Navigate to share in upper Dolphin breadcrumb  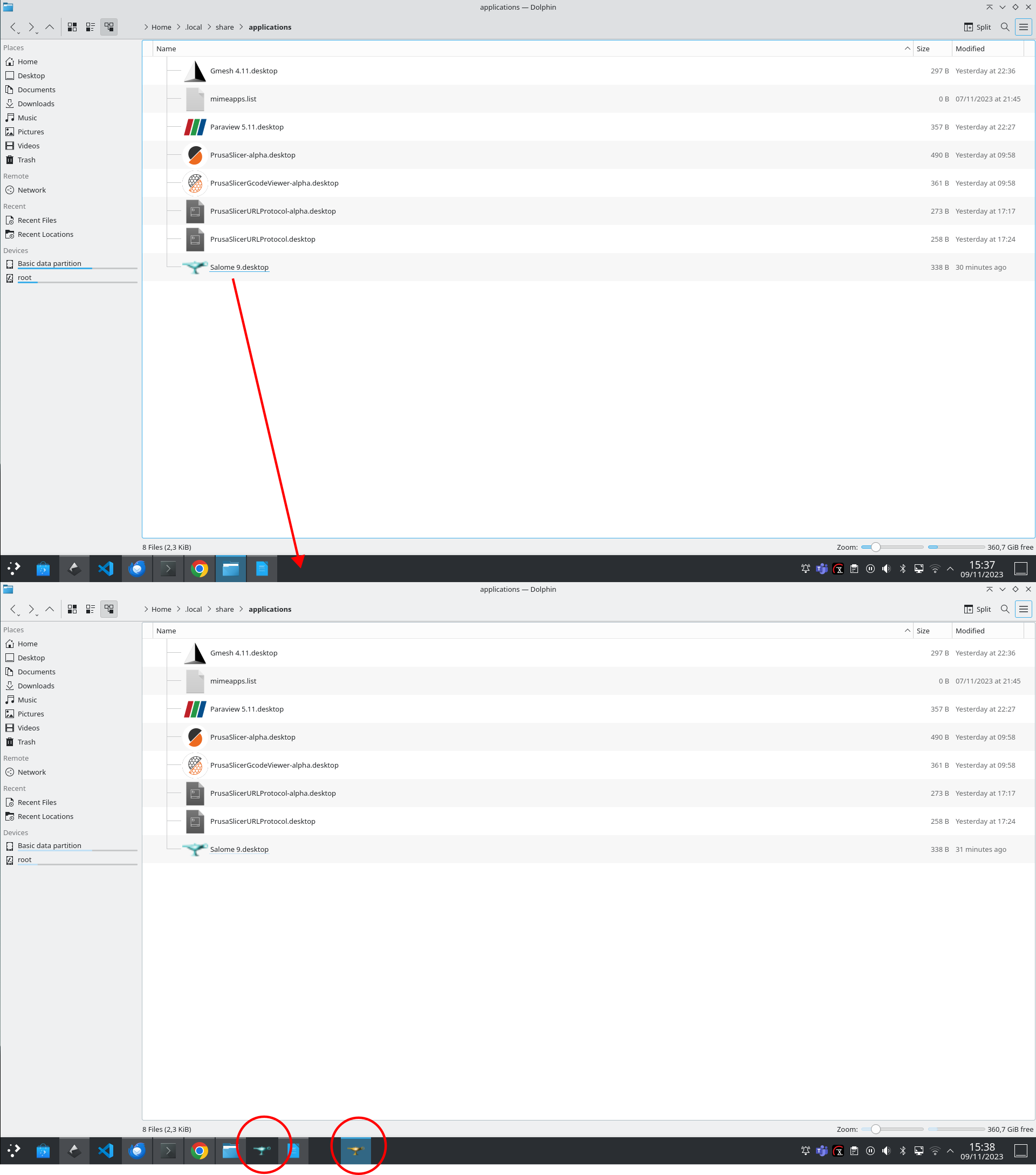[x=225, y=27]
